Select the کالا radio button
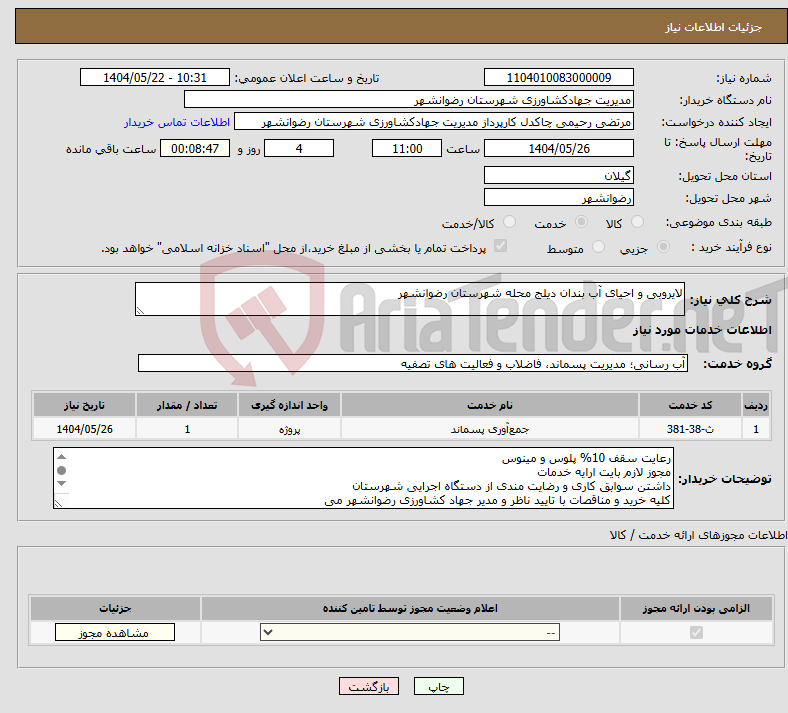The image size is (788, 713). click(638, 223)
